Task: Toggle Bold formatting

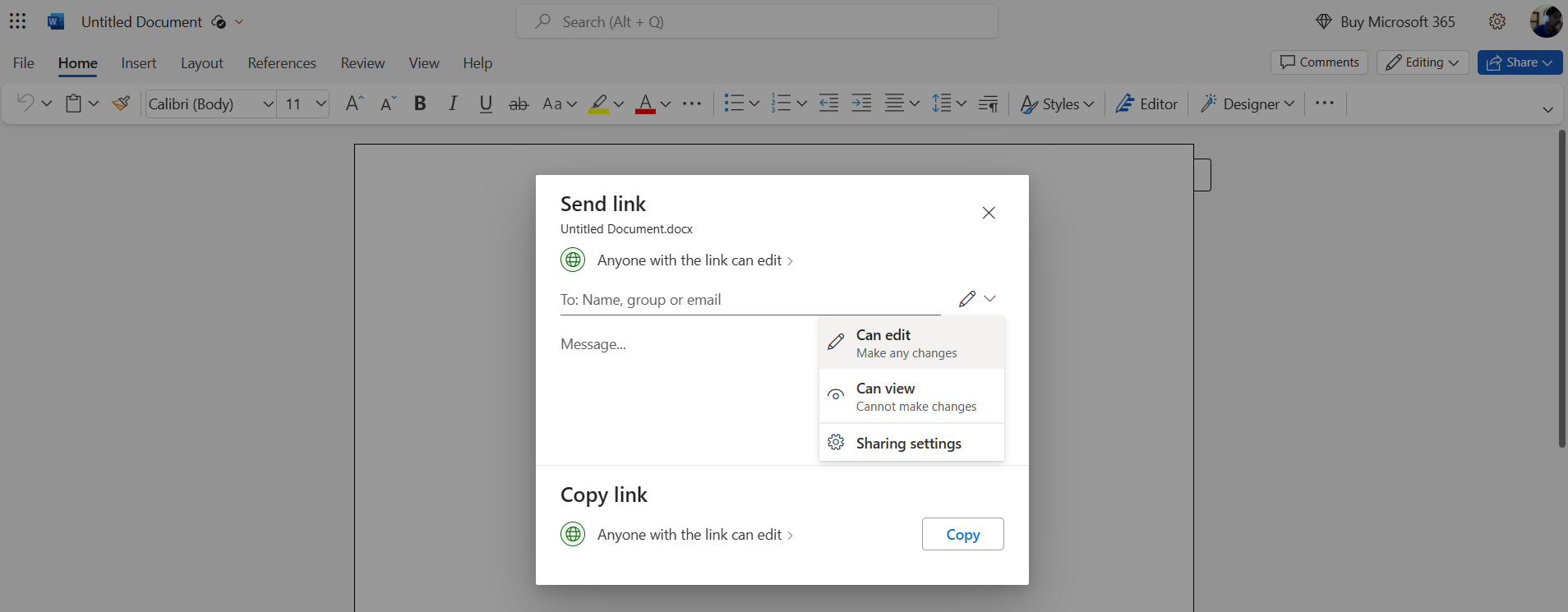Action: 420,104
